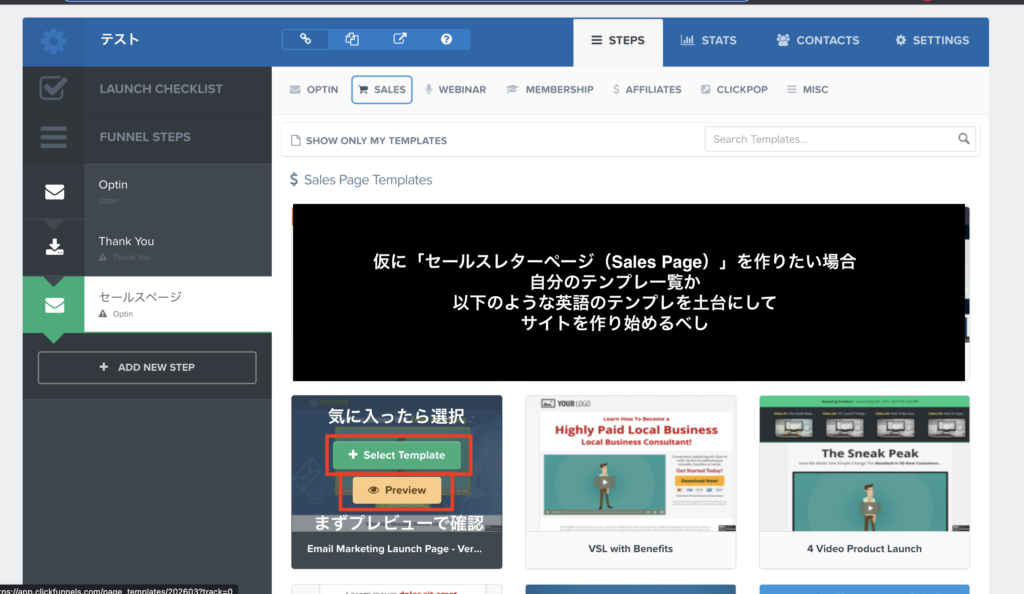Screen dimensions: 1024x594
Task: Select the AFFILIATES template category
Action: [x=647, y=89]
